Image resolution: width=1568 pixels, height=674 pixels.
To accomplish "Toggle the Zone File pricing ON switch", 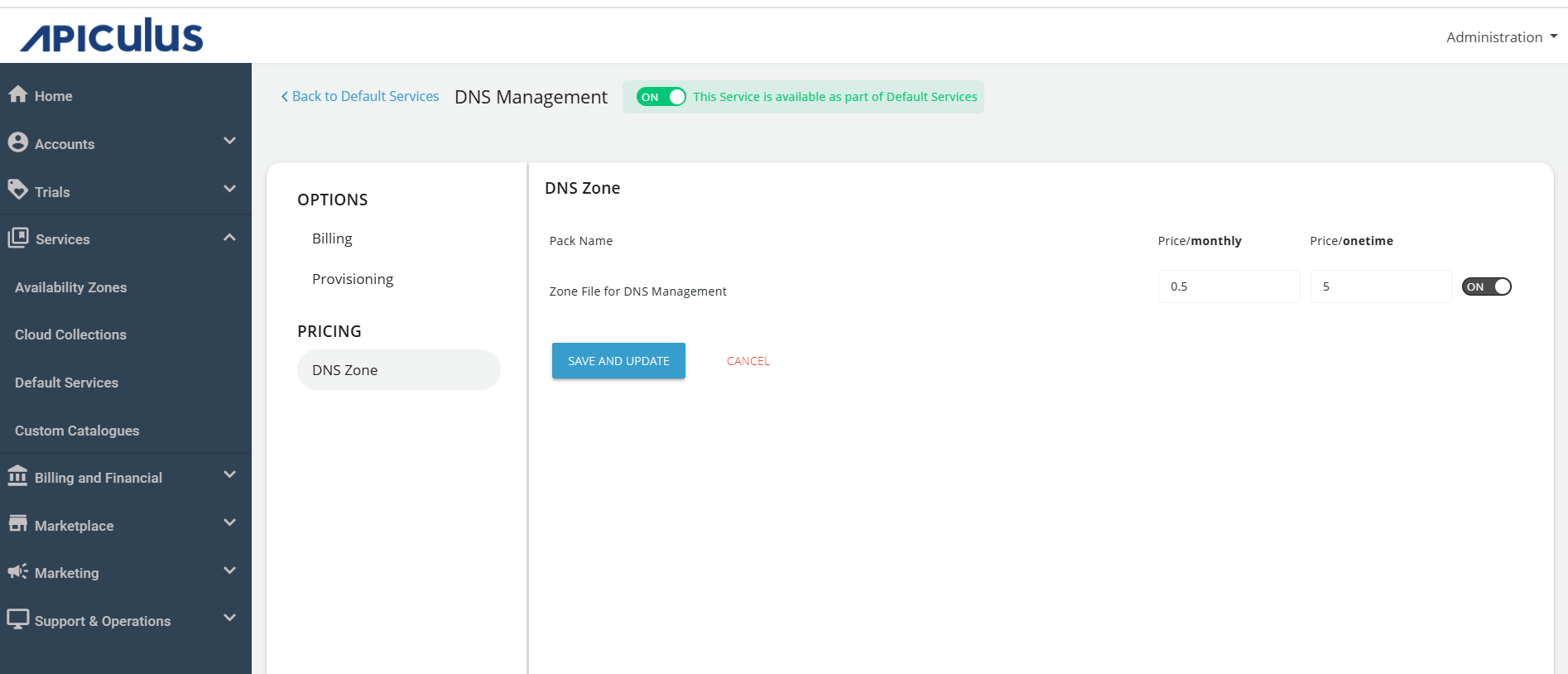I will [1487, 286].
